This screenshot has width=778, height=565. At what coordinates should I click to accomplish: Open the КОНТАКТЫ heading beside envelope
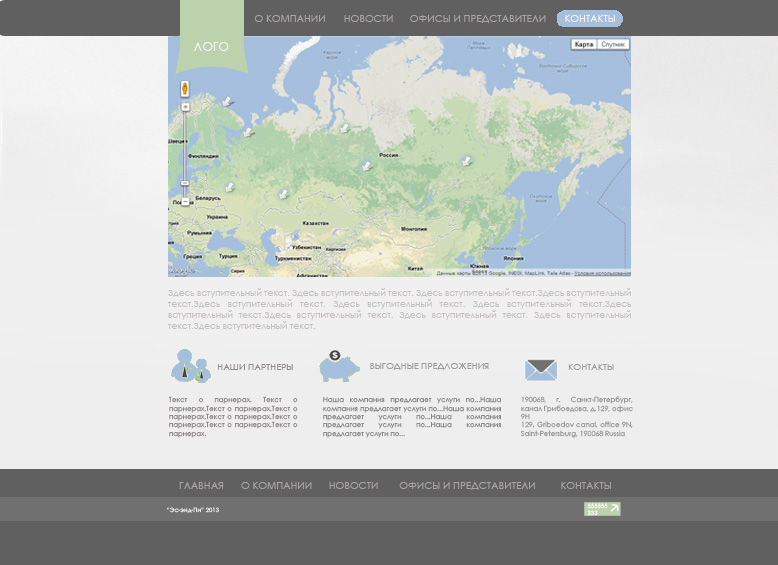(591, 367)
